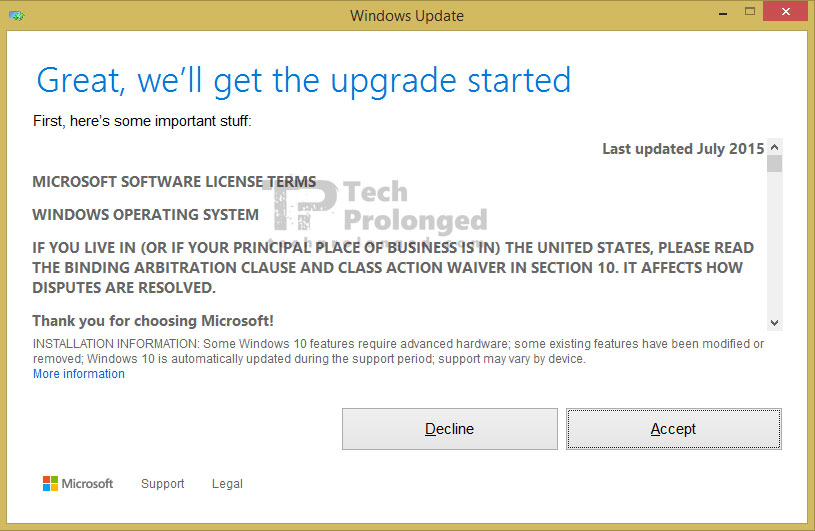This screenshot has width=815, height=531.
Task: Click the Microsoft Software License Terms heading
Action: [x=174, y=181]
